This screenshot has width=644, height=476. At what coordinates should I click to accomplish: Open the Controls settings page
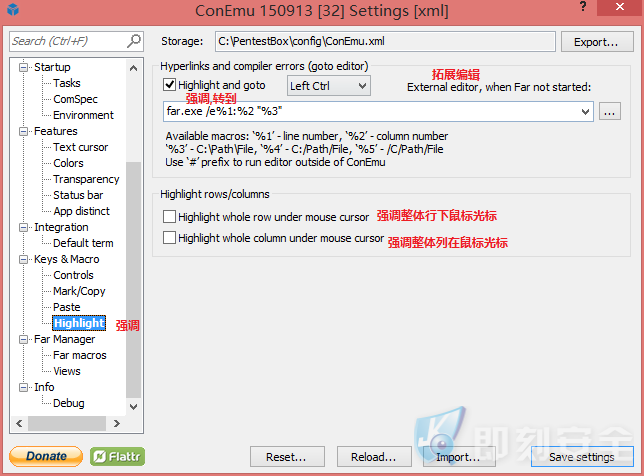coord(73,275)
